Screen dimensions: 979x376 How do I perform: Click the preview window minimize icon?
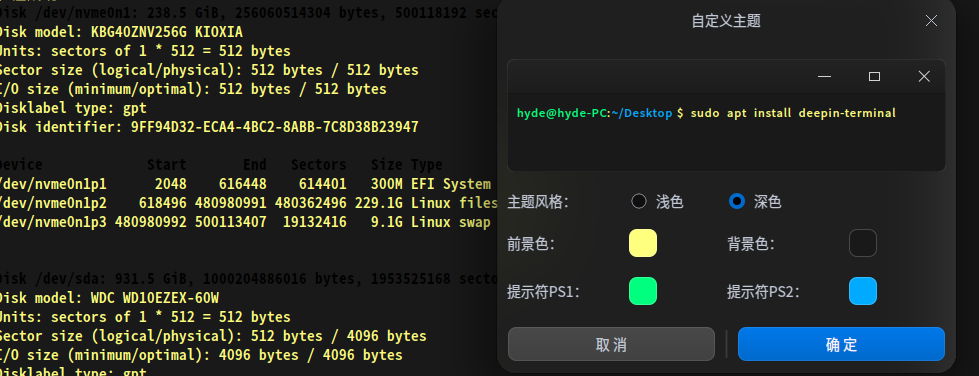click(x=824, y=77)
